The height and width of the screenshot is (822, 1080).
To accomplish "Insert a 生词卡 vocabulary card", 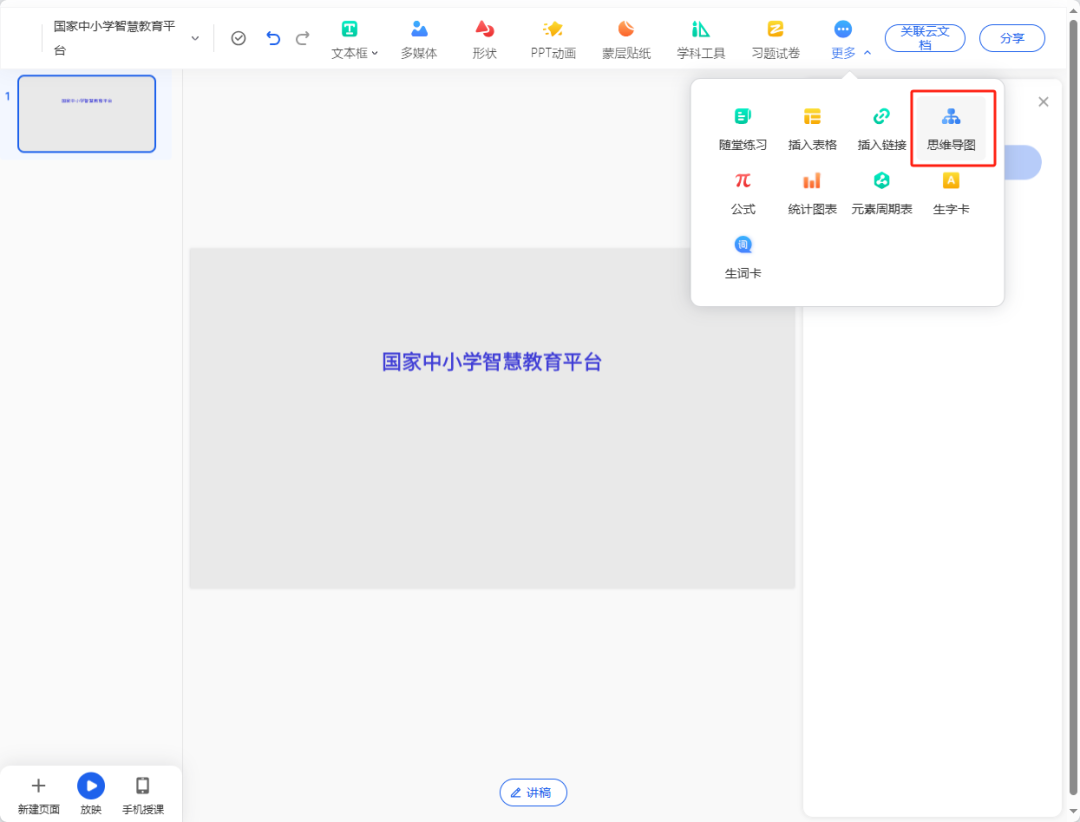I will click(742, 256).
